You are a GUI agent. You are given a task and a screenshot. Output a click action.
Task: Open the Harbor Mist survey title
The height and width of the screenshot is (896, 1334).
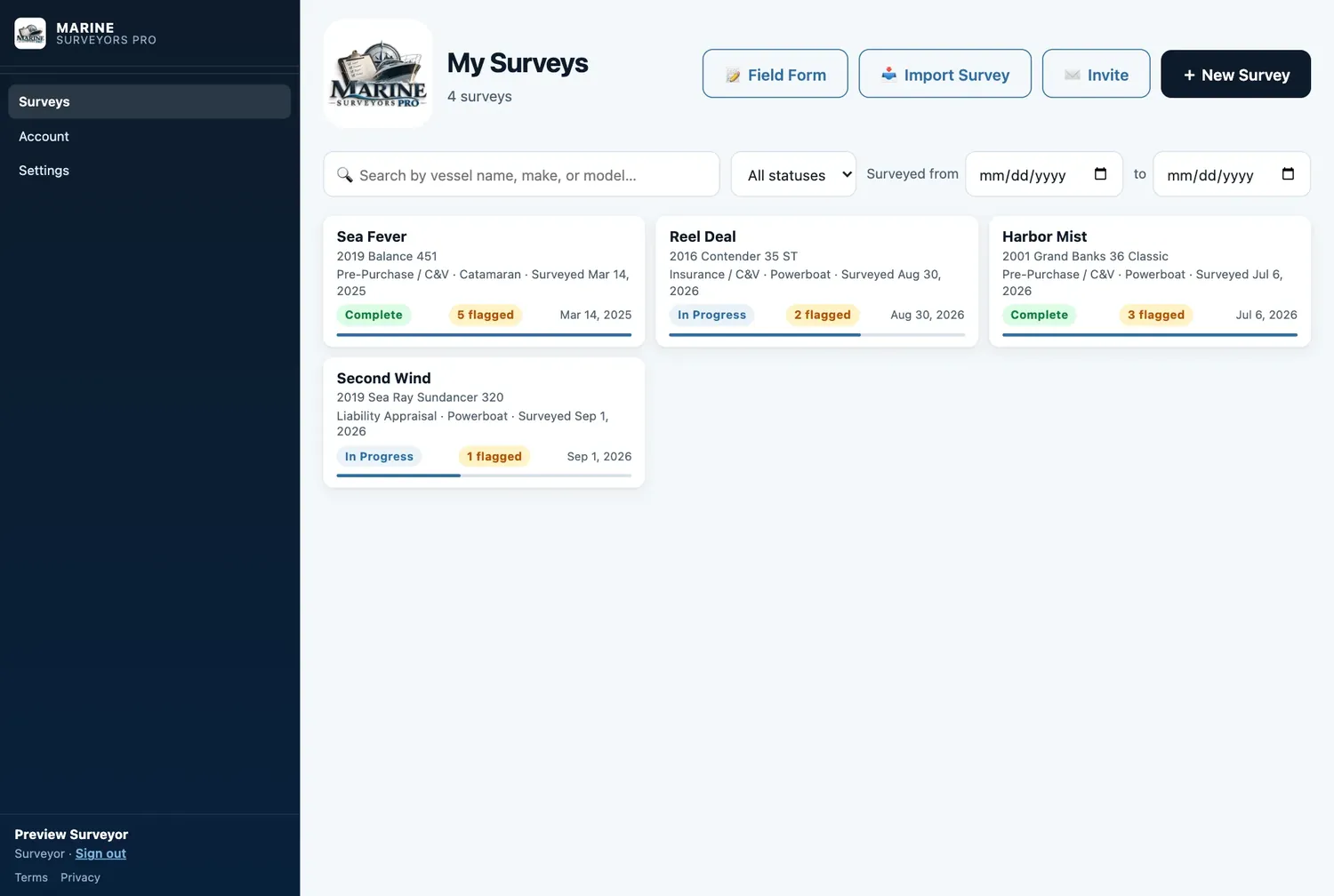coord(1044,236)
